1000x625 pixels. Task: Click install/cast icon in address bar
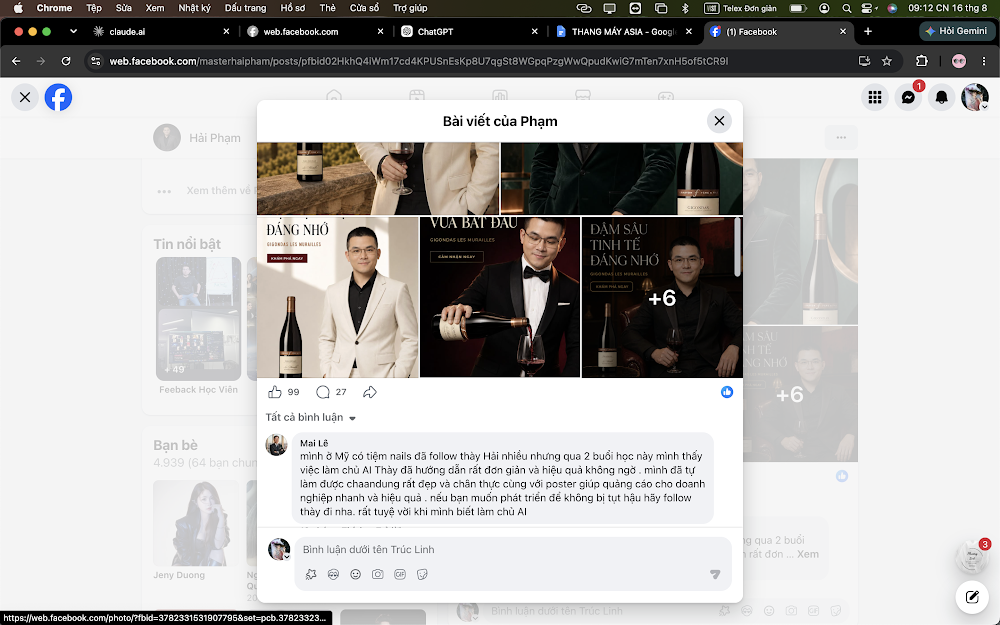tap(864, 61)
